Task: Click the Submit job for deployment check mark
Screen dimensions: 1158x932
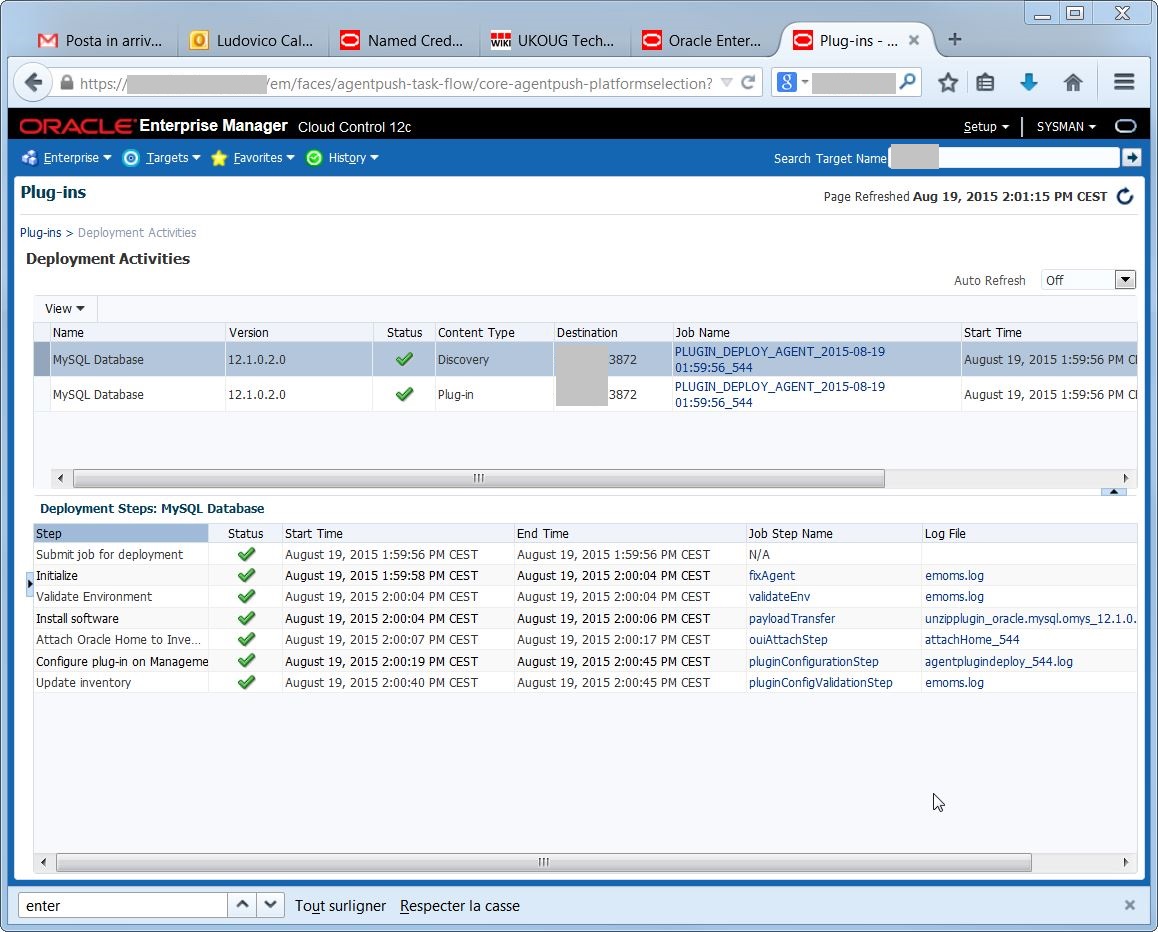Action: point(246,554)
